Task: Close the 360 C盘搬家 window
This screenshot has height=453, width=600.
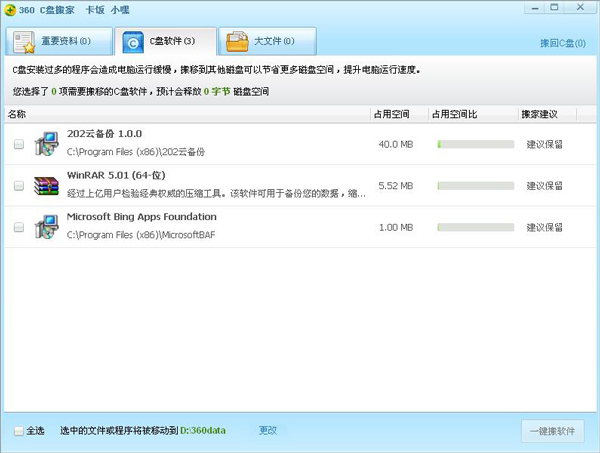Action: click(x=580, y=8)
